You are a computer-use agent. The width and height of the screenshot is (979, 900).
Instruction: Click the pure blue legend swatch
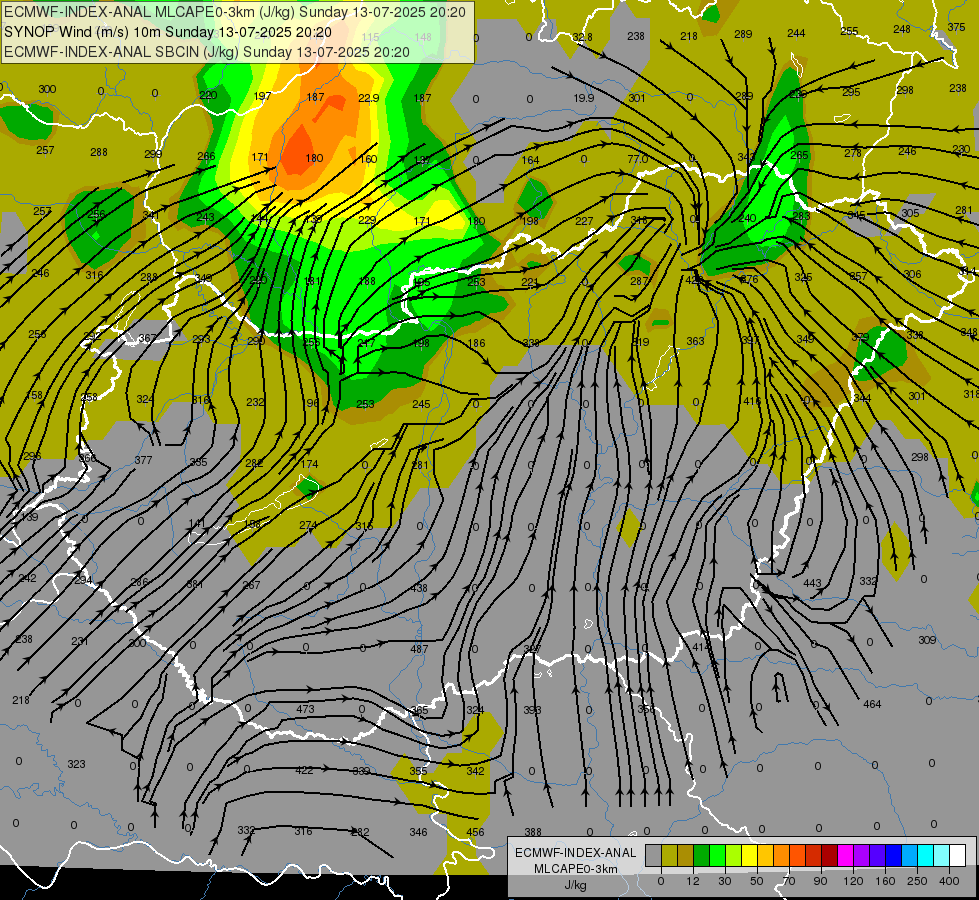(893, 855)
